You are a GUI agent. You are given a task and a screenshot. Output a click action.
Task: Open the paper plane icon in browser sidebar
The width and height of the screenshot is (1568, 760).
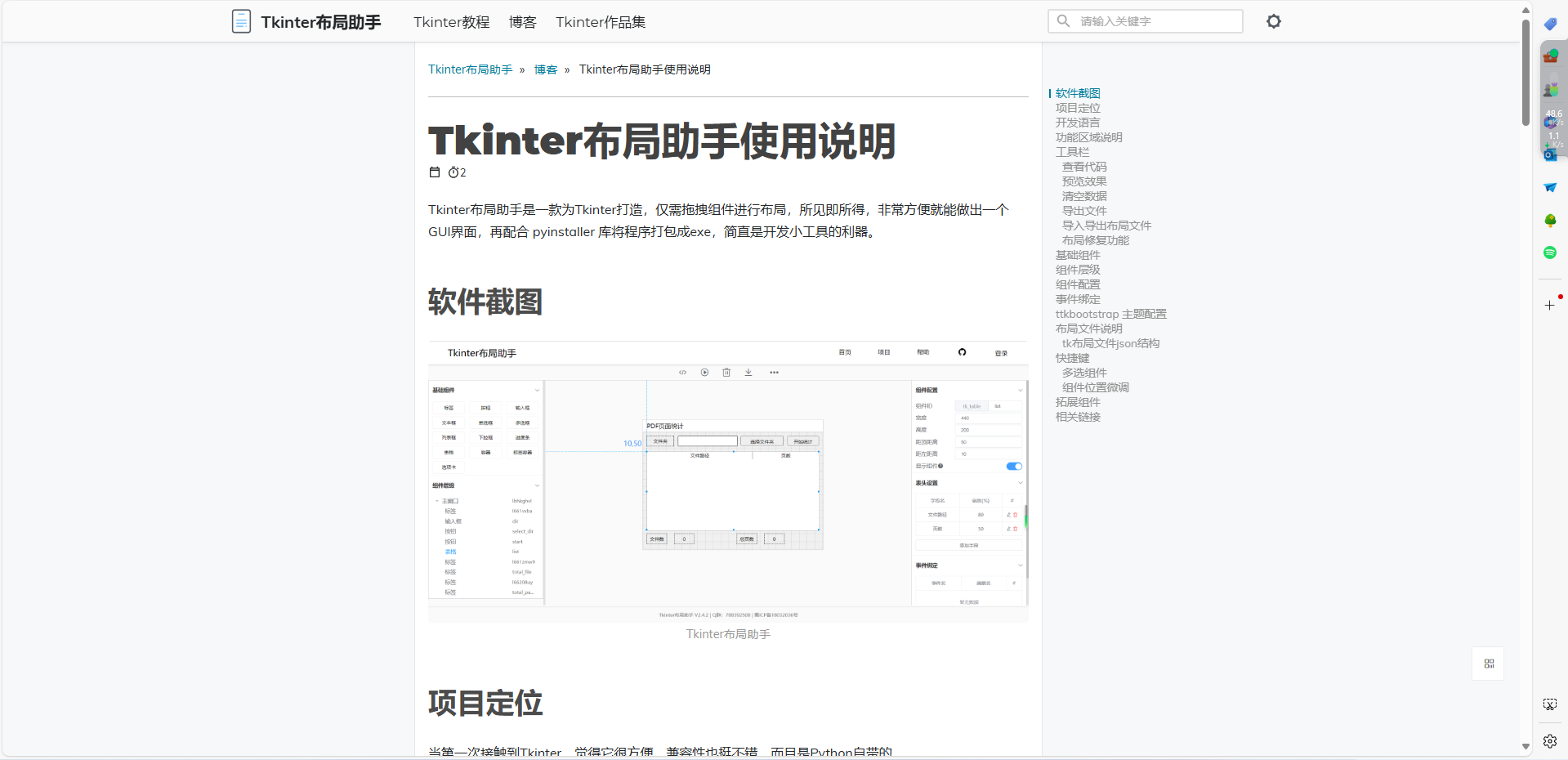point(1550,187)
